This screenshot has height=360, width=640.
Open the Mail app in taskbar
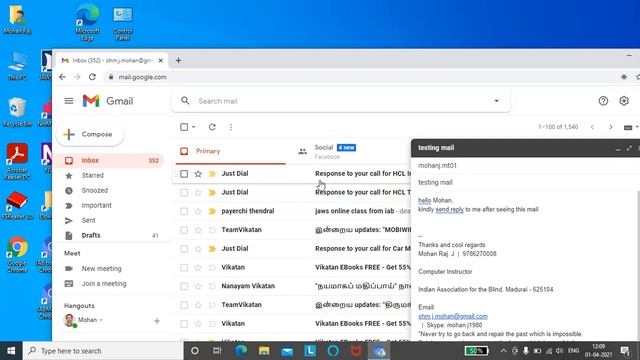coord(287,351)
